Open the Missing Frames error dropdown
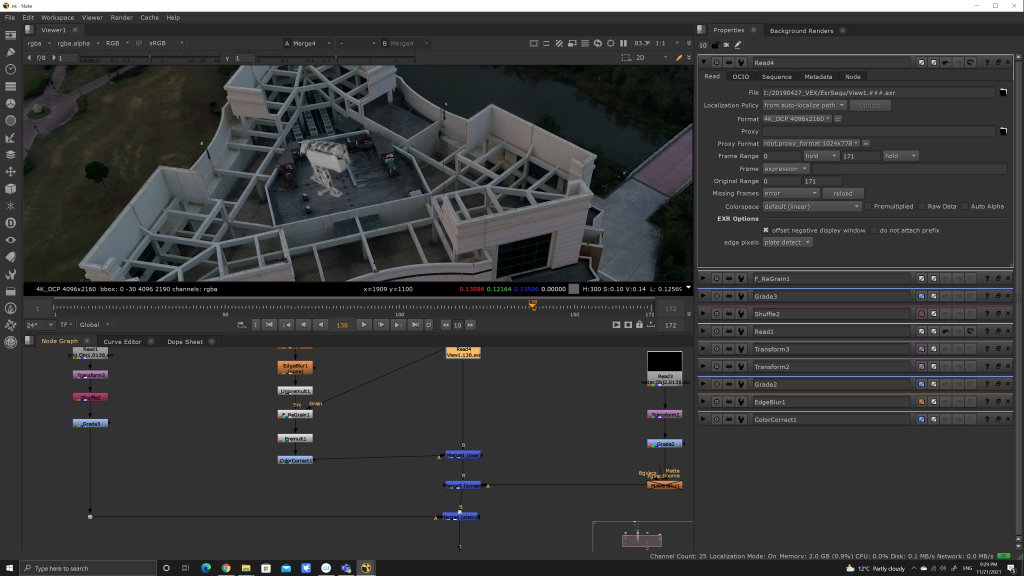This screenshot has height=576, width=1024. [x=789, y=193]
